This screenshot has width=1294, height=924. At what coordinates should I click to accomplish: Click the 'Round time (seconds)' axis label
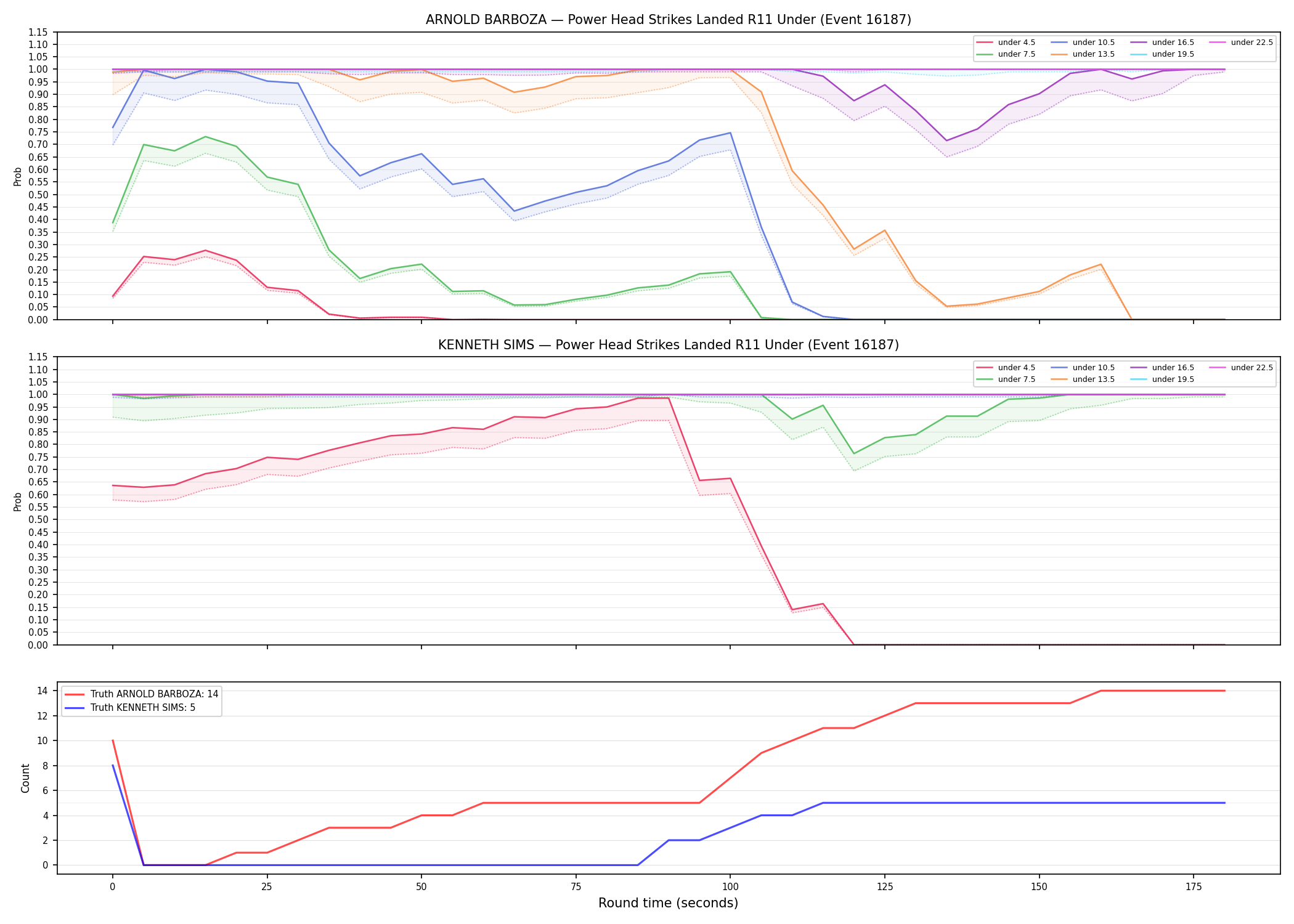click(668, 903)
